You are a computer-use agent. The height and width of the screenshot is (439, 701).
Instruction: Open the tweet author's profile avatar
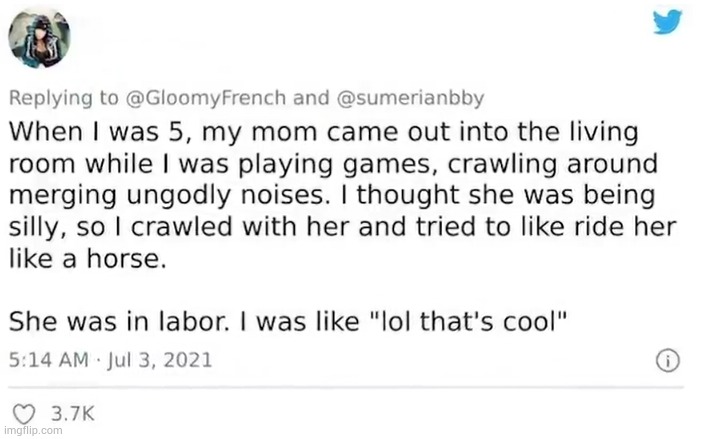(x=39, y=35)
